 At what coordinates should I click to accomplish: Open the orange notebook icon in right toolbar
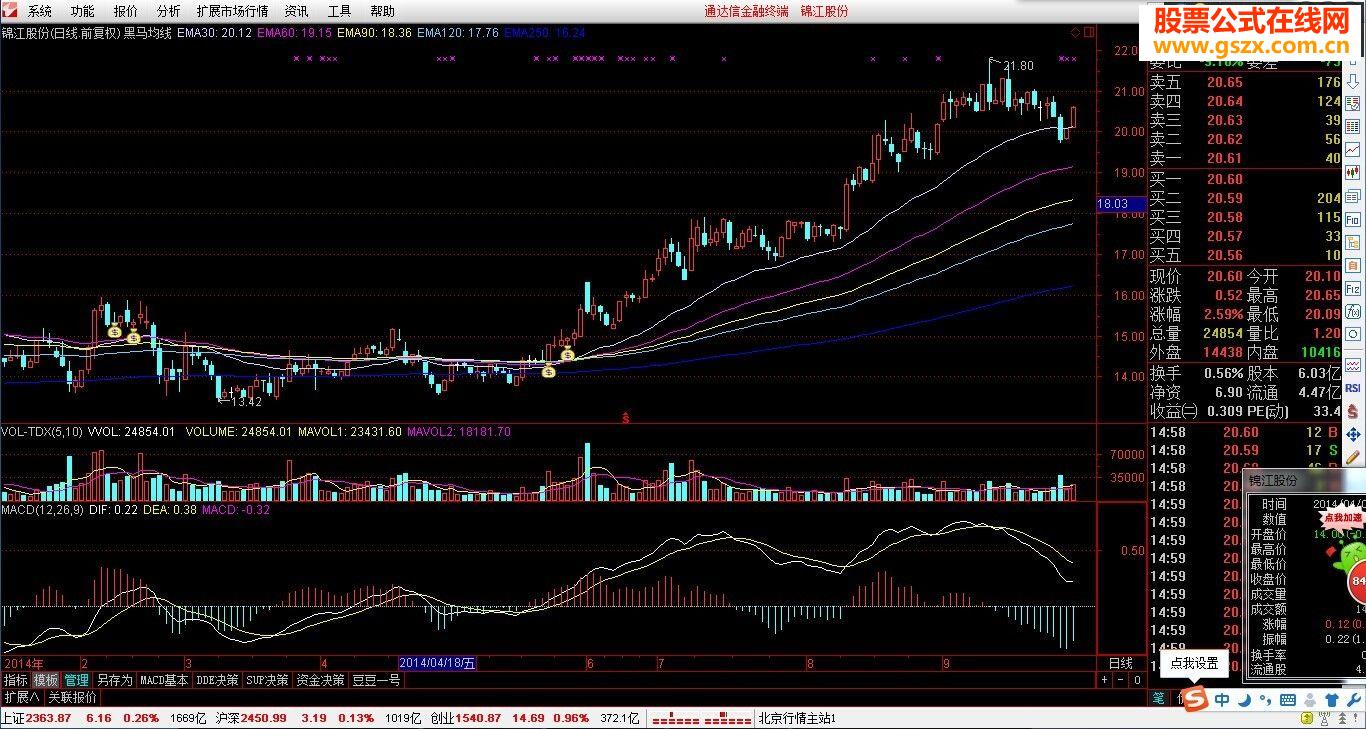pos(1353,264)
